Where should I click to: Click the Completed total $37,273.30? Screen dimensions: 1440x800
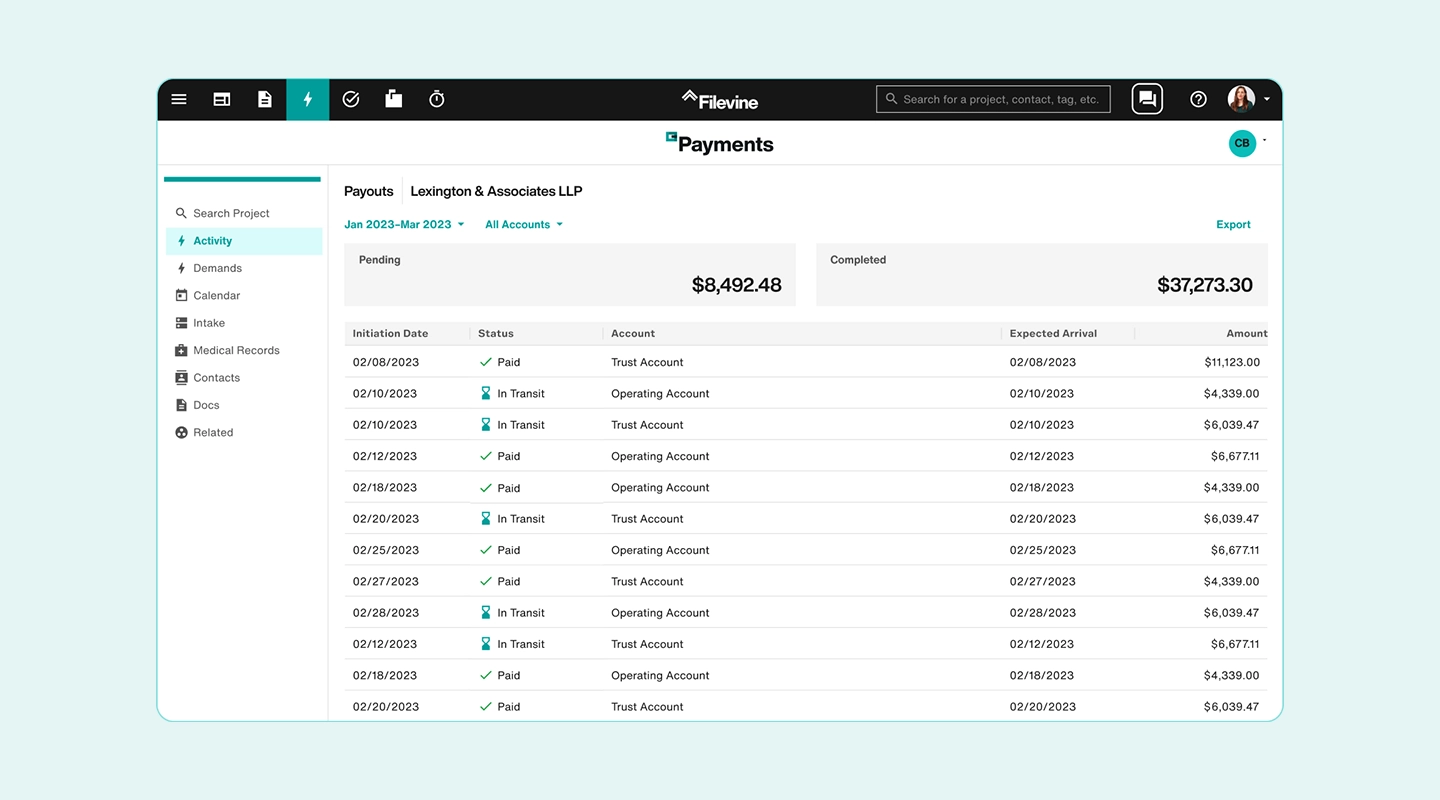coord(1205,285)
